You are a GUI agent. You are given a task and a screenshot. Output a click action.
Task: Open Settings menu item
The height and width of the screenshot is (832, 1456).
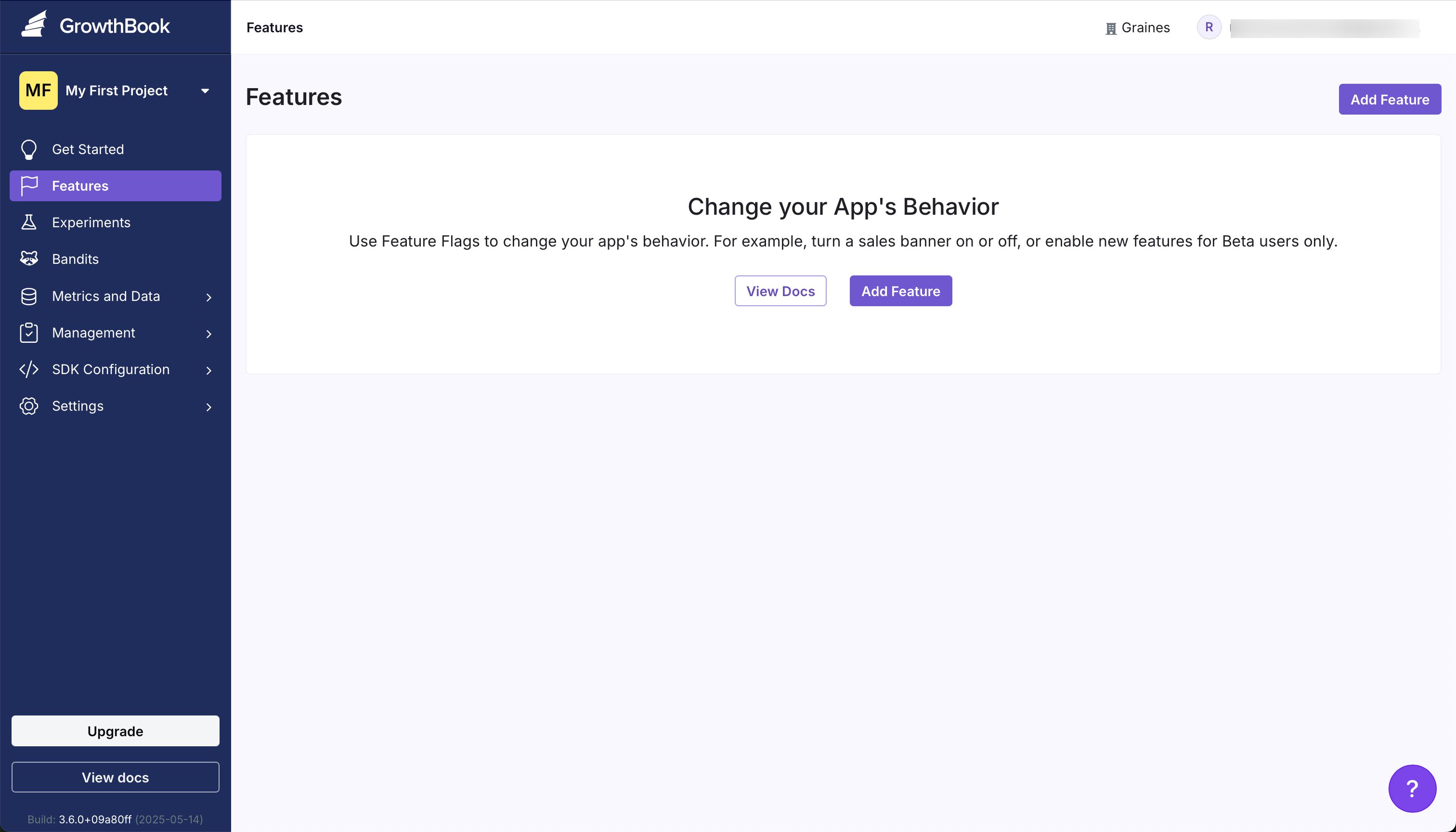pos(116,406)
